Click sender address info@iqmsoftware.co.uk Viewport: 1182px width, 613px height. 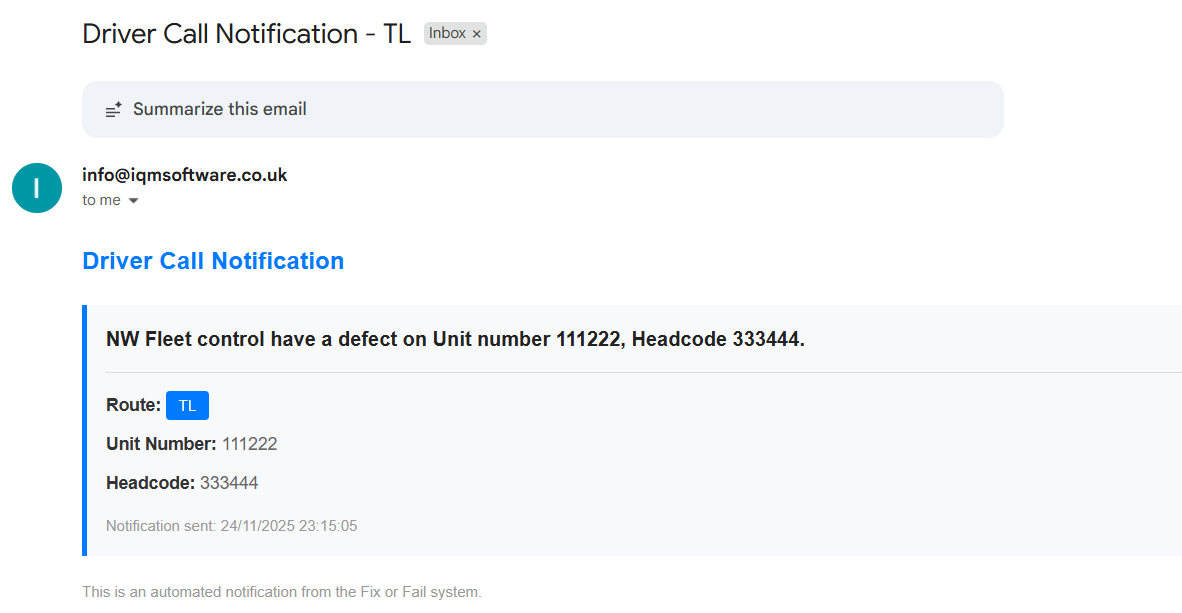coord(185,175)
